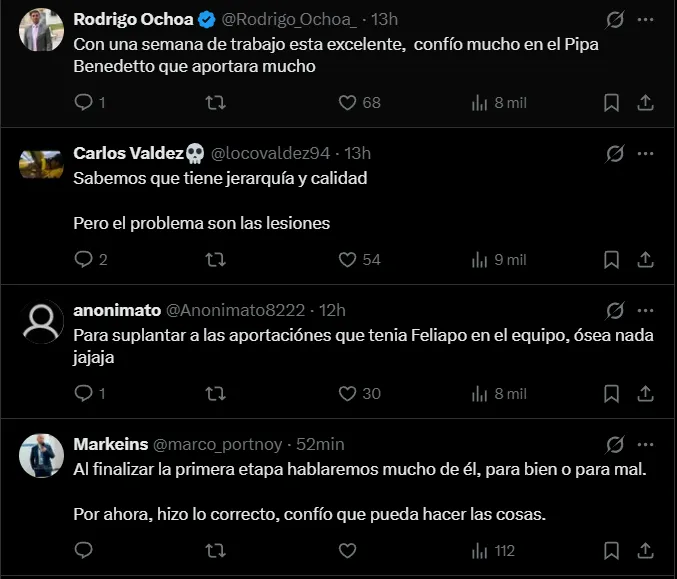Open more options on Rodrigo Ochoa's tweet
This screenshot has width=677, height=579.
(x=646, y=19)
